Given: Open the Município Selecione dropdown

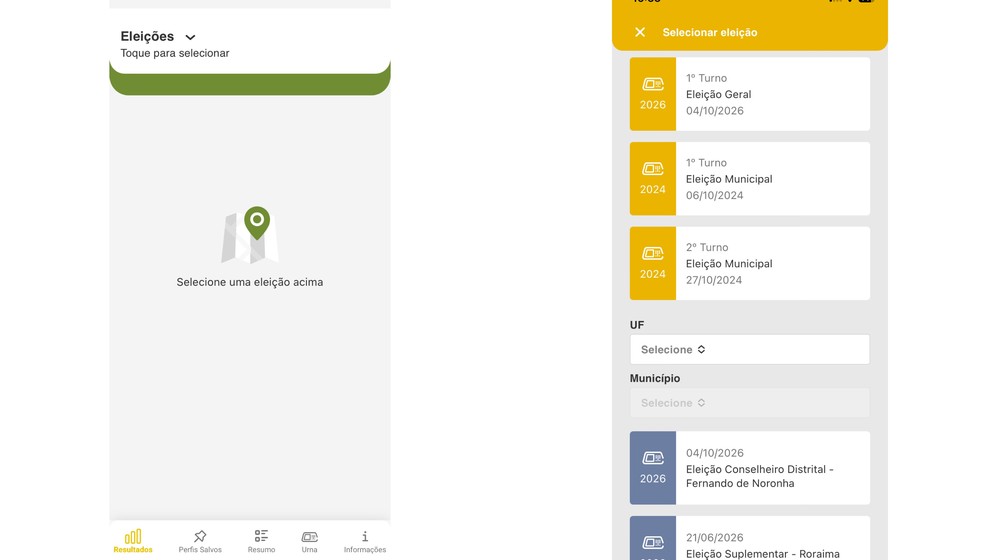Looking at the screenshot, I should tap(749, 403).
